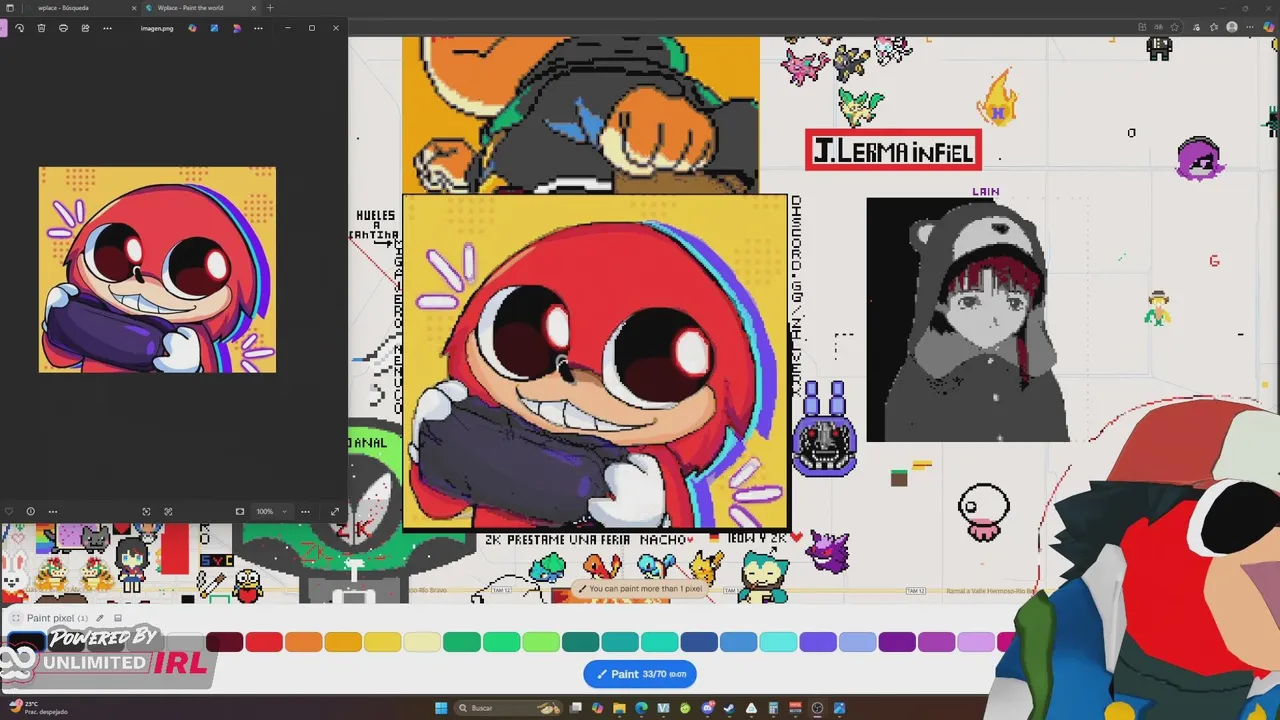Screen dimensions: 1280x720
Task: Open a new browser tab
Action: point(270,8)
